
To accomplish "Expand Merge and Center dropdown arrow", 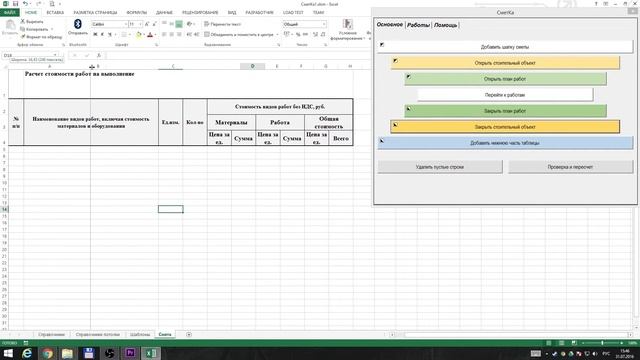I will click(x=278, y=35).
